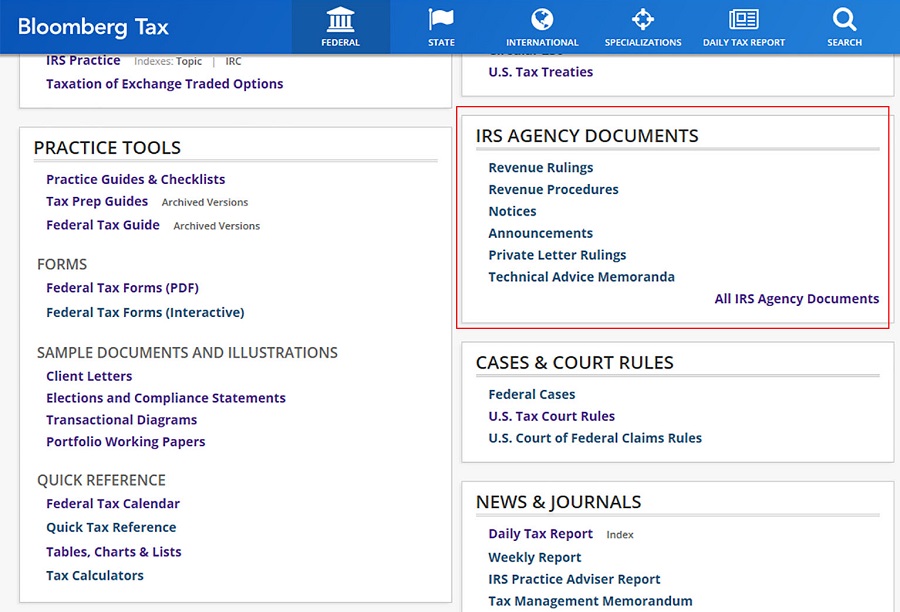
Task: Open the State flag icon
Action: tap(441, 20)
